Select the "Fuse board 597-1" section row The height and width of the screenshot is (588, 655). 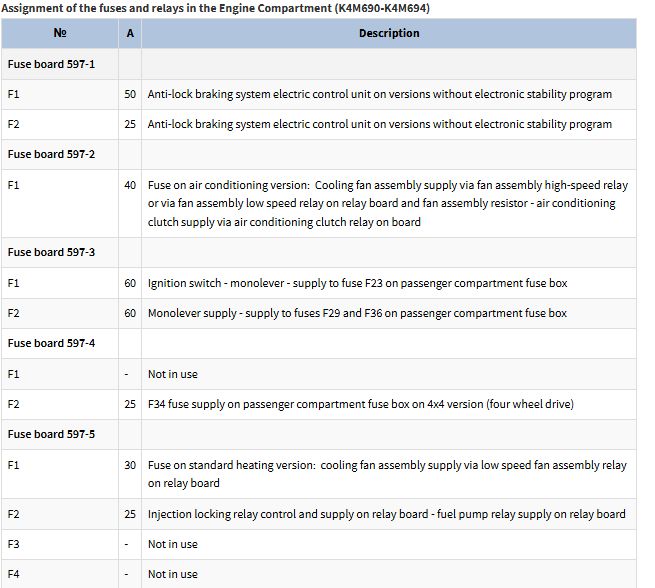point(51,64)
